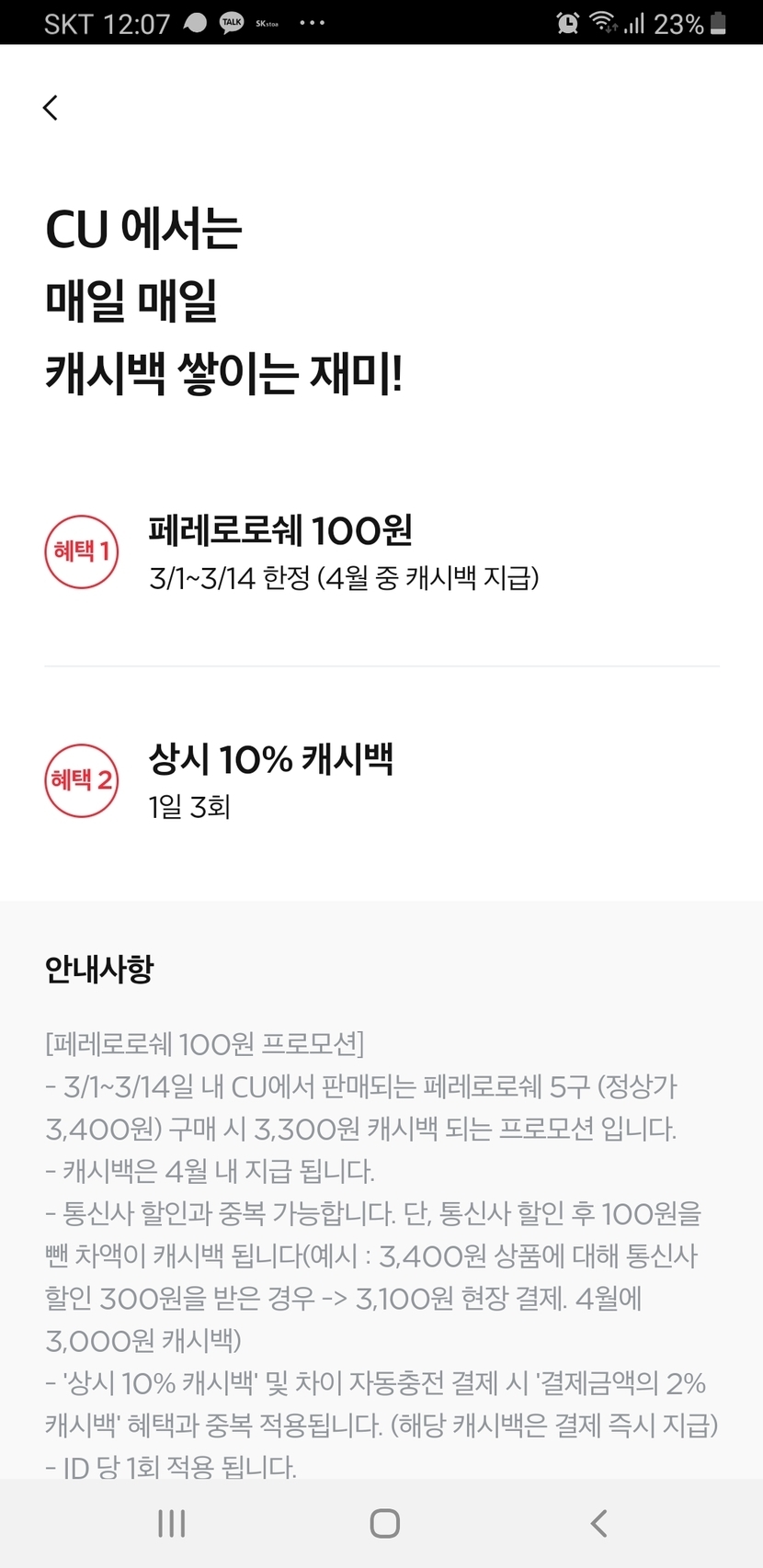Tap the alarm clock status icon
The image size is (763, 1568).
[x=568, y=23]
